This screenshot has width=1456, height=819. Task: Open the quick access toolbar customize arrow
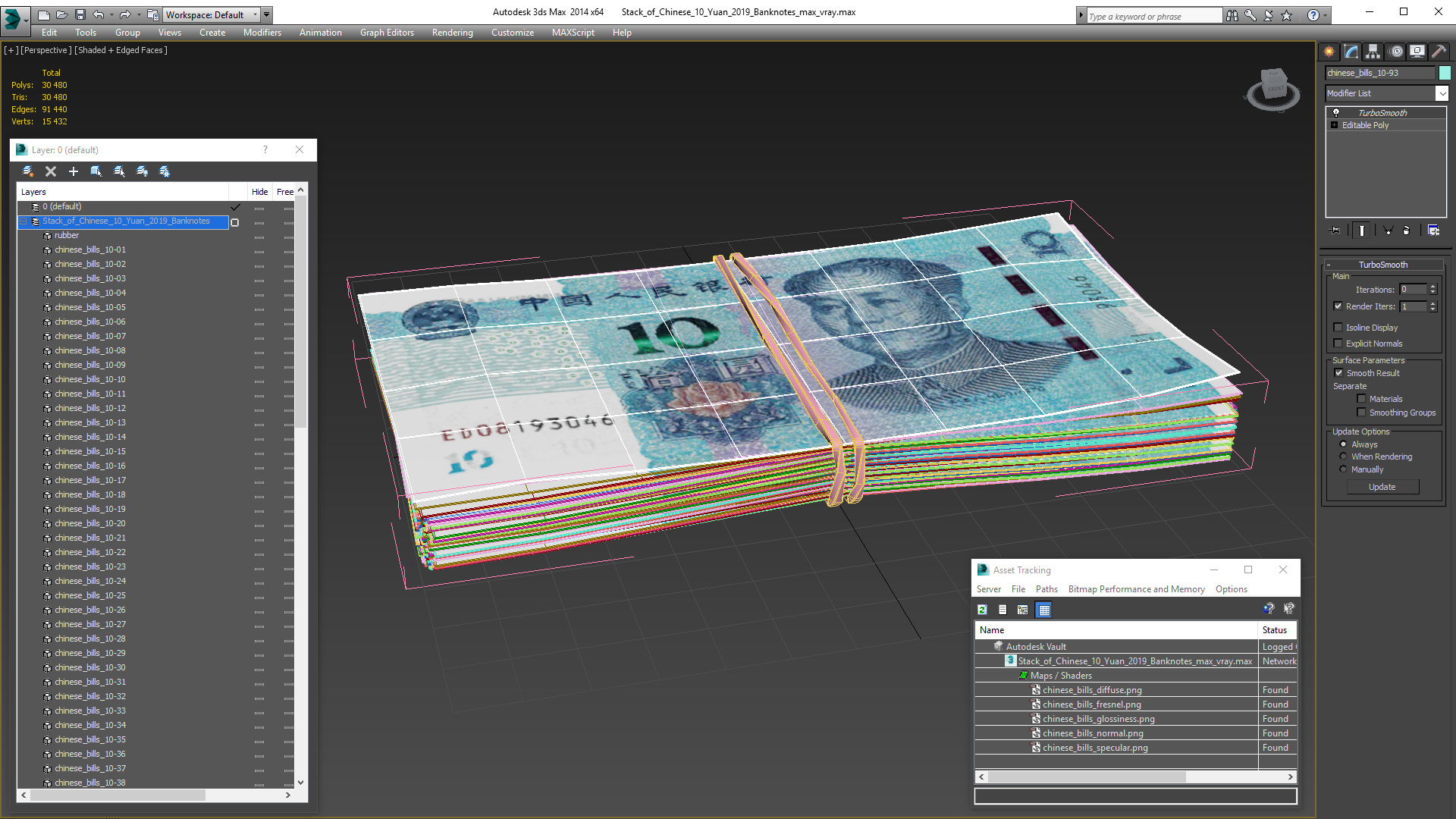[x=267, y=14]
